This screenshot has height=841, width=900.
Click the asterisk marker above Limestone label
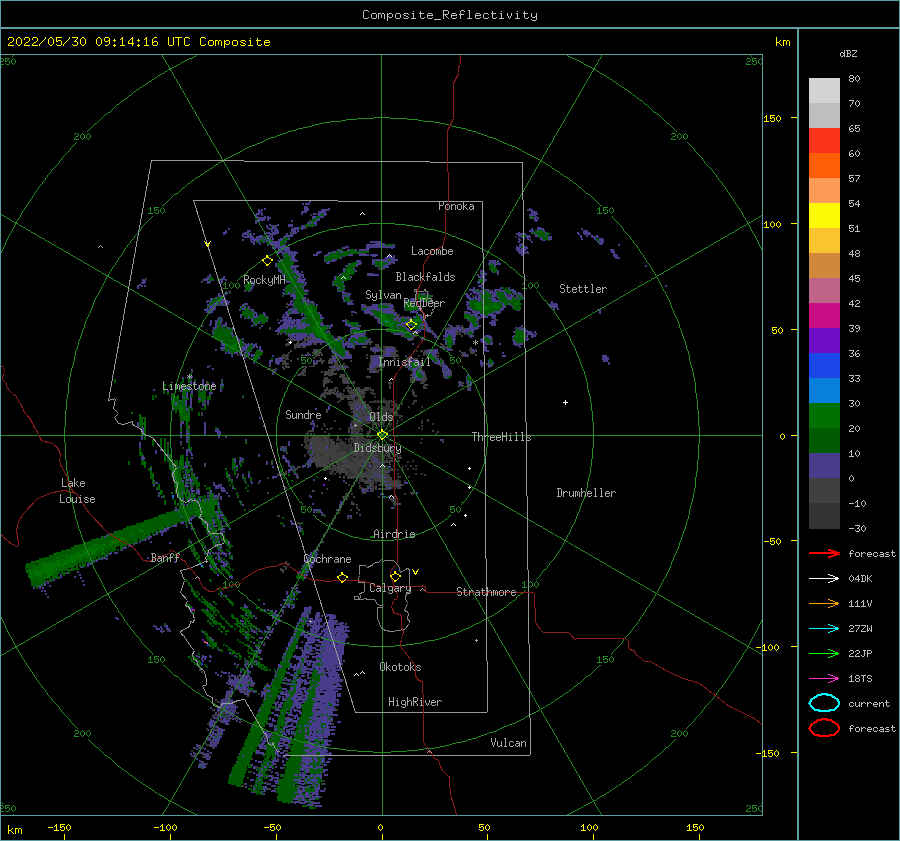click(x=190, y=377)
